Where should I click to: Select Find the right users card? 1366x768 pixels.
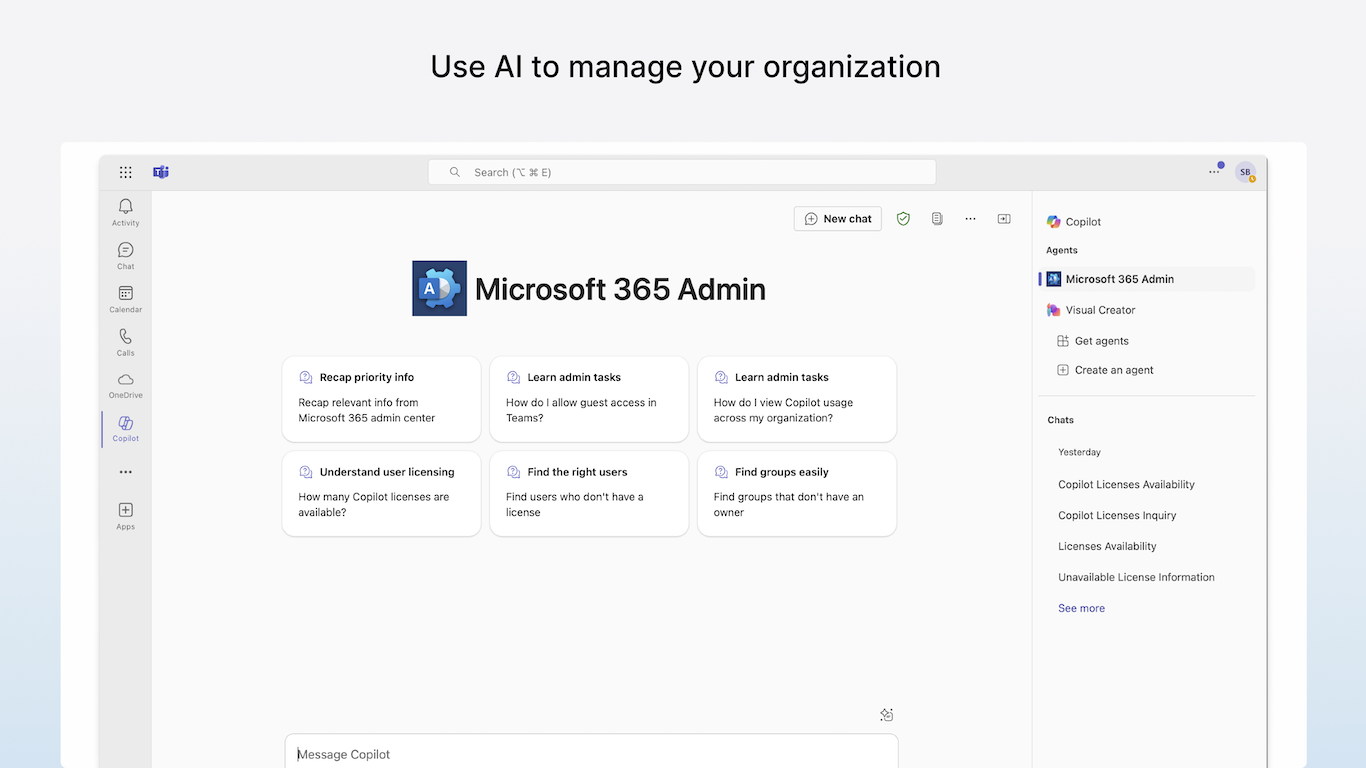click(x=589, y=494)
